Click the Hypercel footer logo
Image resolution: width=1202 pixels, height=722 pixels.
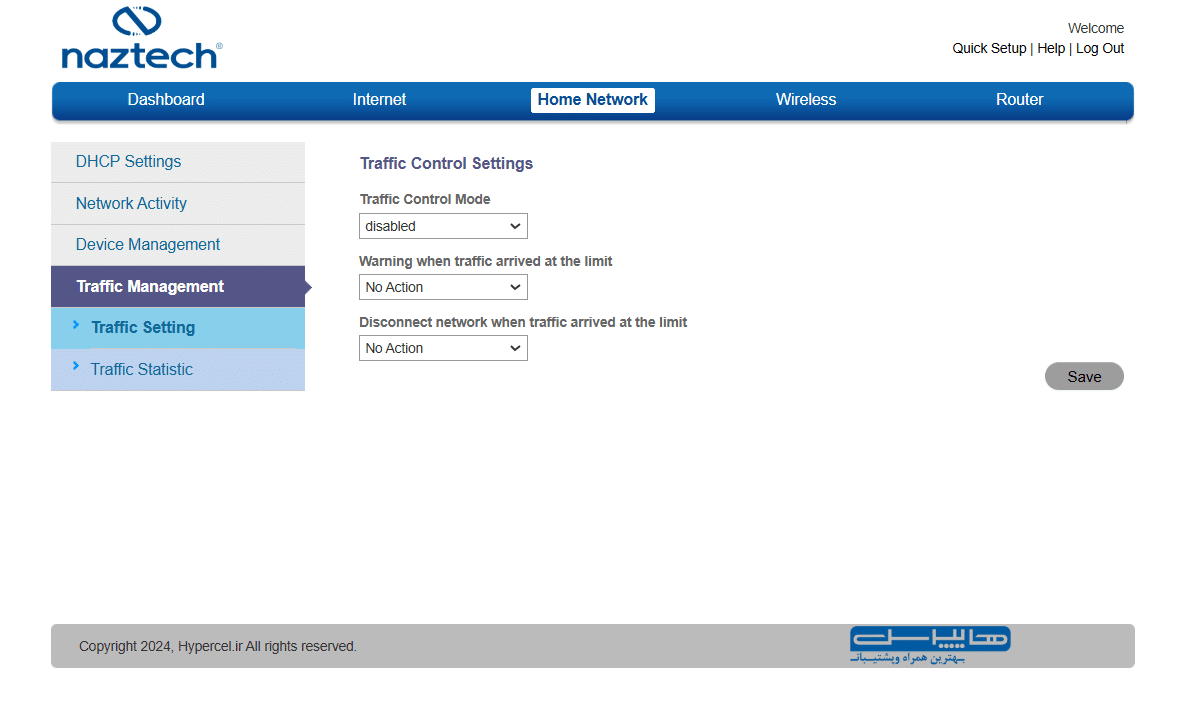pos(930,645)
